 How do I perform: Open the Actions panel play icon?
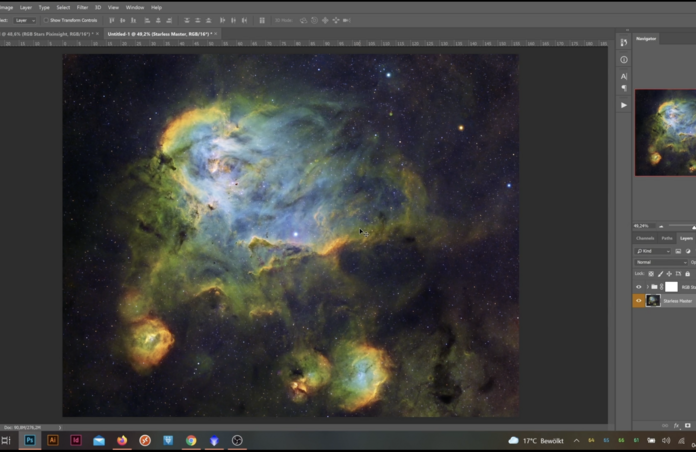[624, 105]
